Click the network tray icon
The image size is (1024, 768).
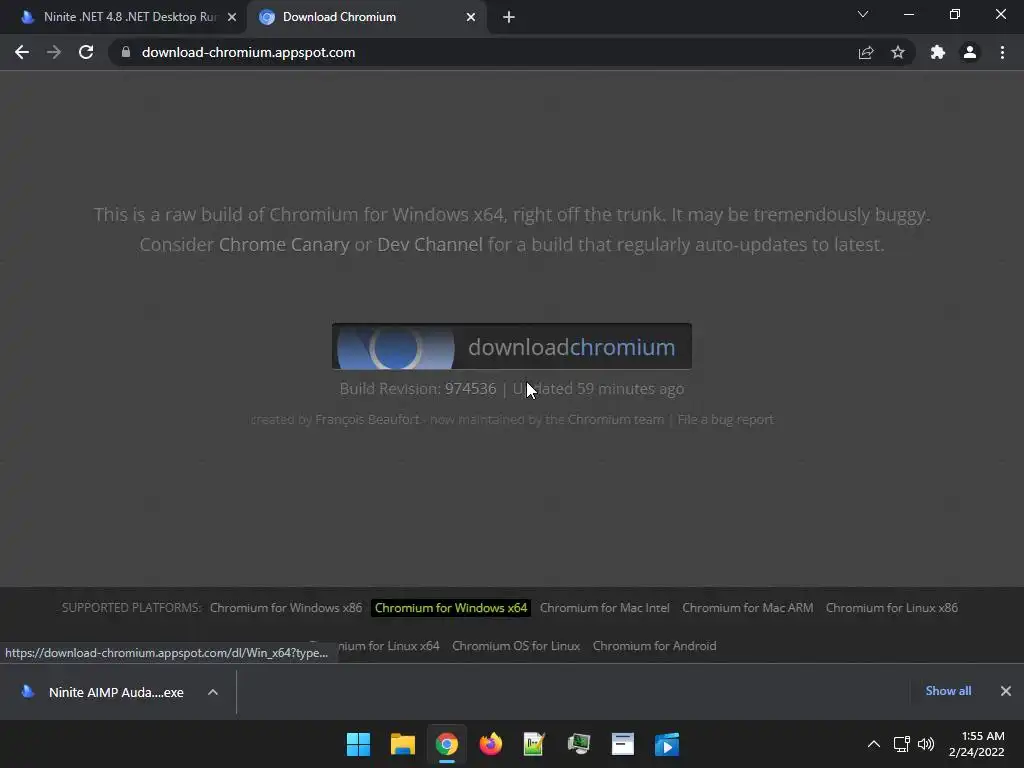902,744
